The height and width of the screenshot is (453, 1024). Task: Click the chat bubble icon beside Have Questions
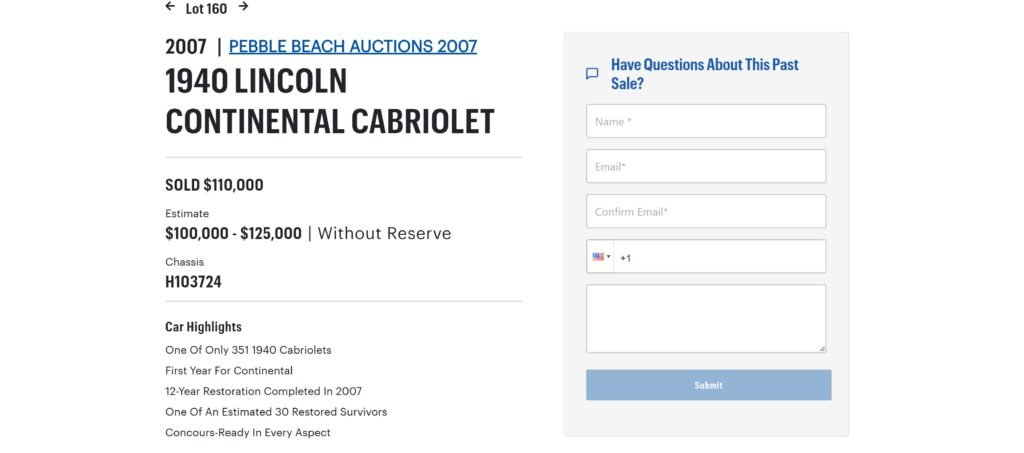point(592,73)
